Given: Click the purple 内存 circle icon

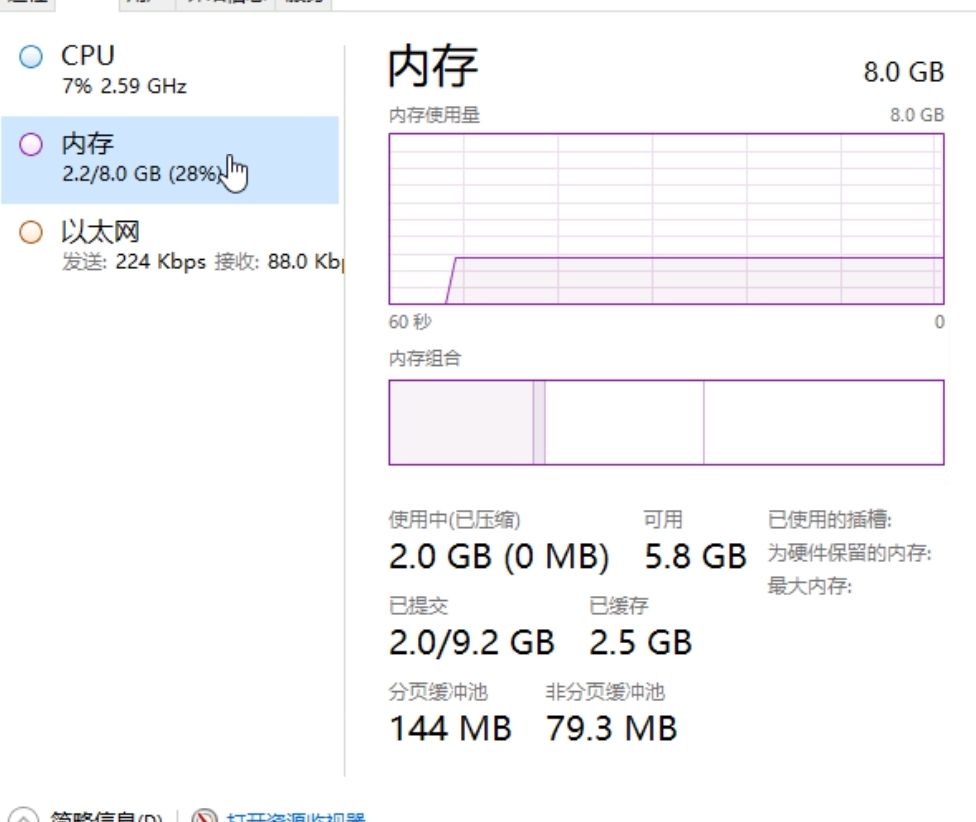Looking at the screenshot, I should click(x=32, y=145).
